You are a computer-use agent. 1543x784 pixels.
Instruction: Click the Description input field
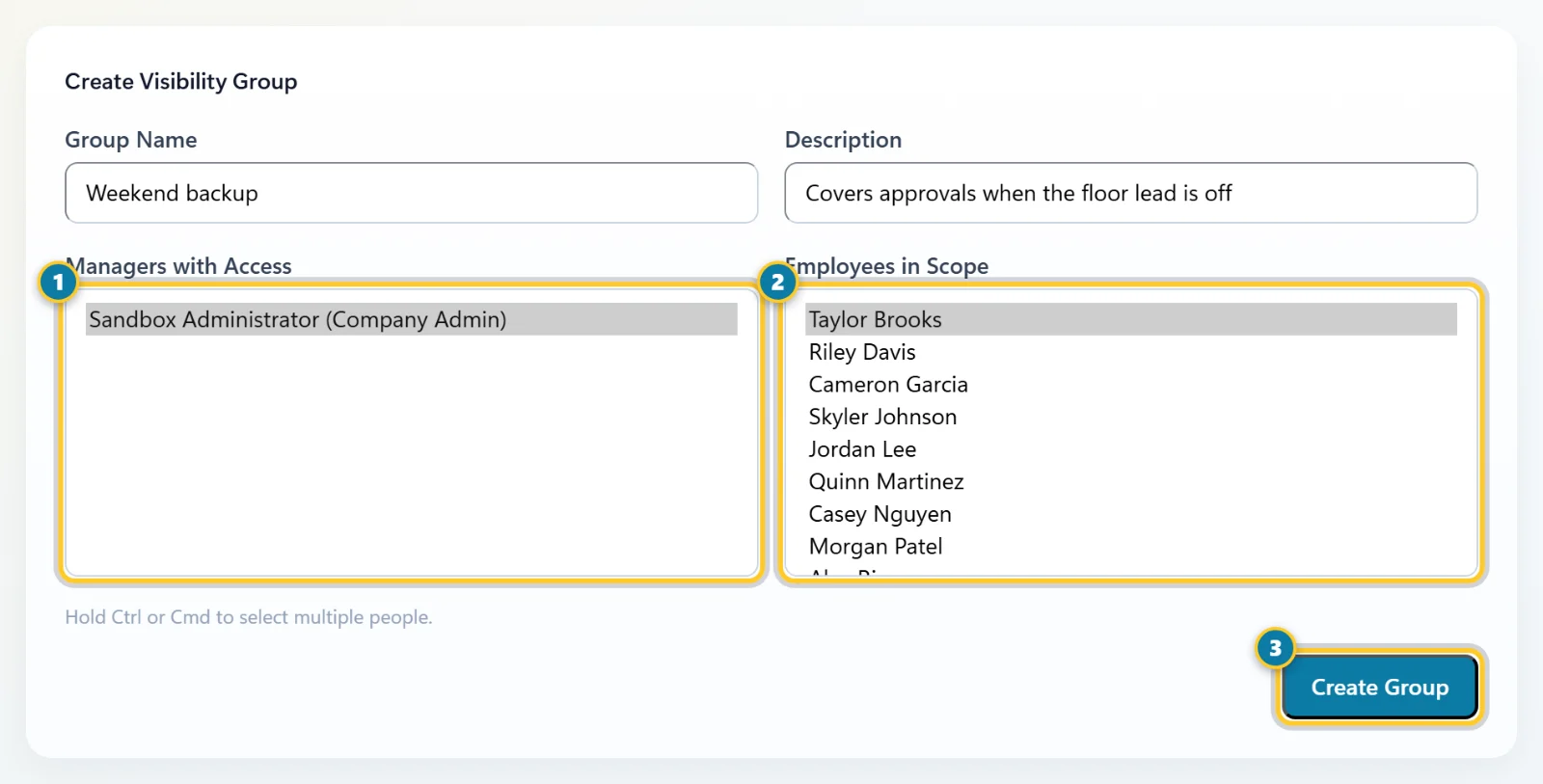[1130, 193]
